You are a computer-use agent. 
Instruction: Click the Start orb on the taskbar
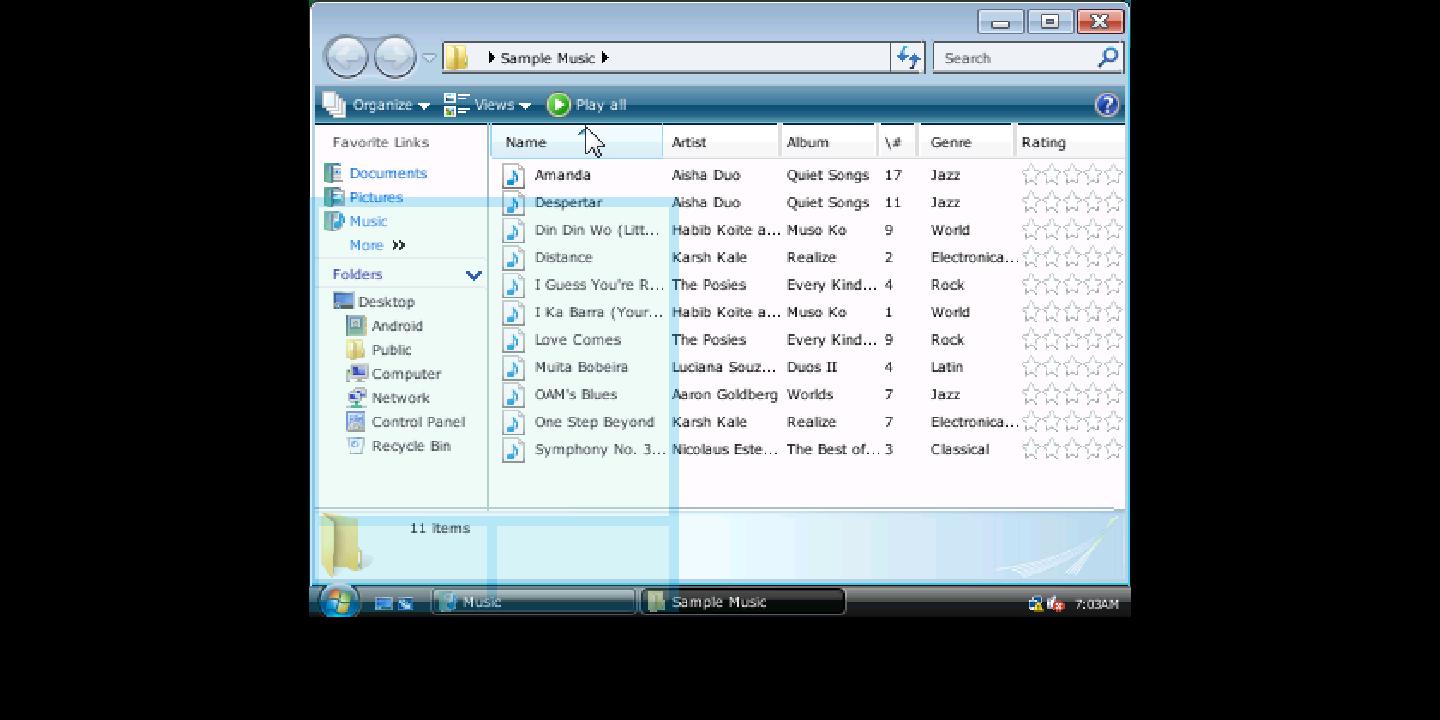[339, 601]
